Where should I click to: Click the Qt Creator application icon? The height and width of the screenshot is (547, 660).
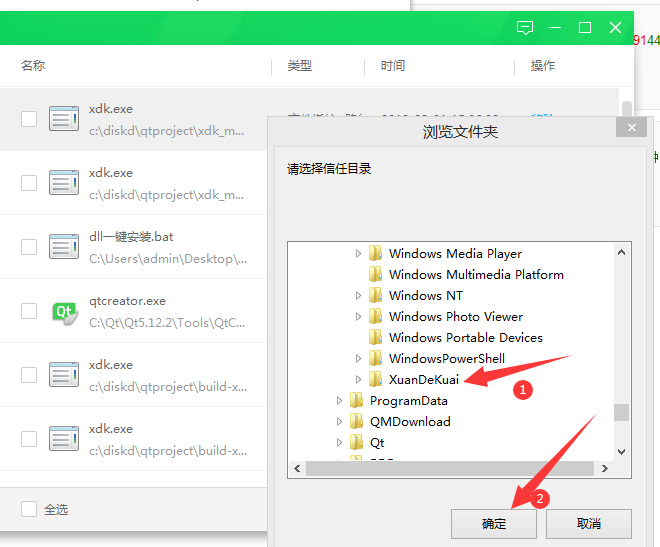point(64,312)
